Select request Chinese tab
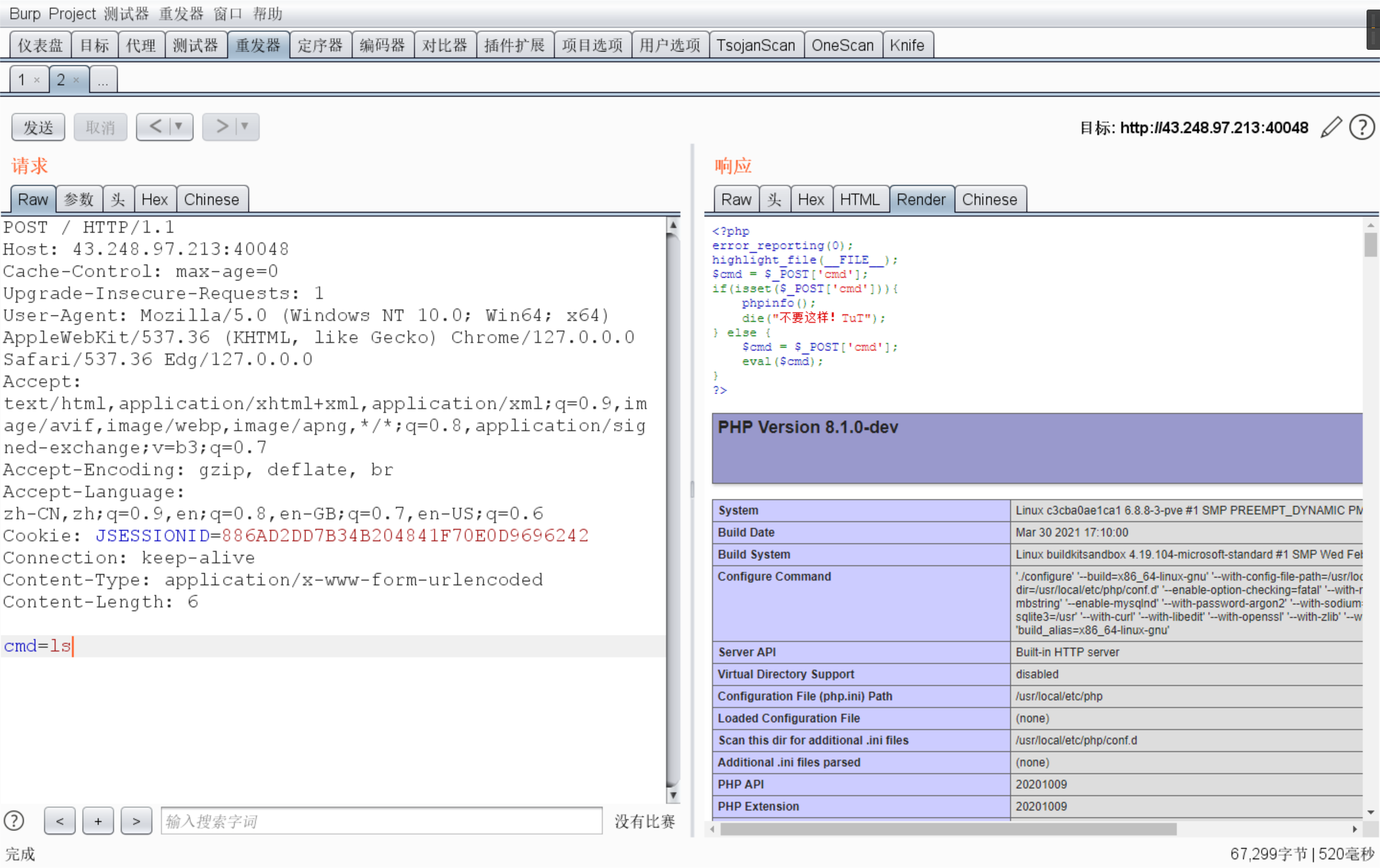 tap(211, 199)
